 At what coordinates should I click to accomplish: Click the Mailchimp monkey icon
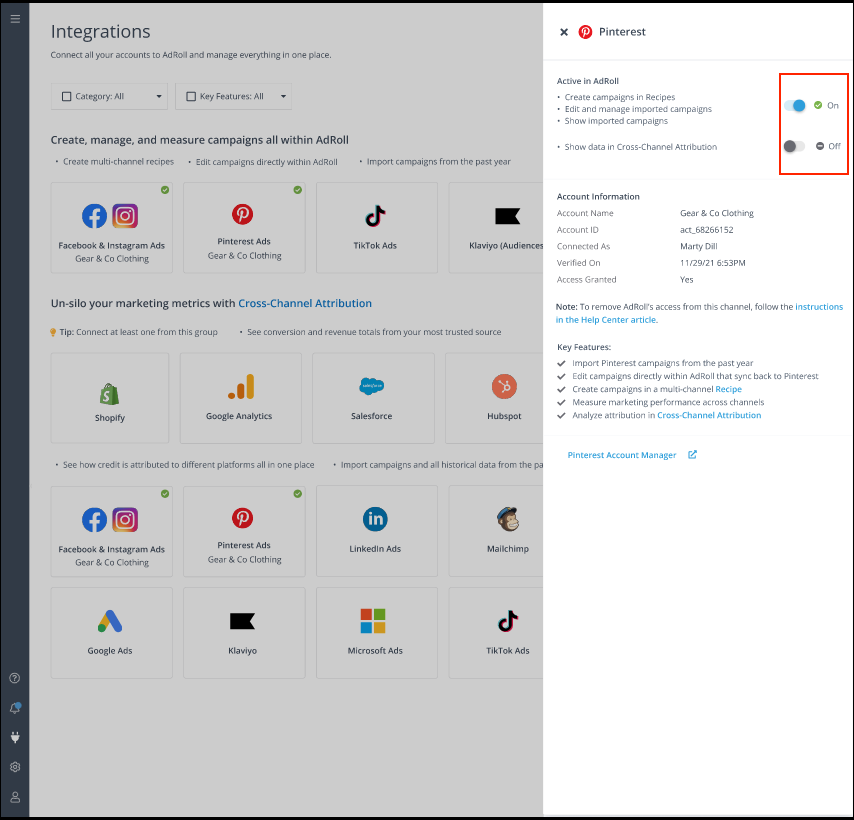click(x=508, y=519)
